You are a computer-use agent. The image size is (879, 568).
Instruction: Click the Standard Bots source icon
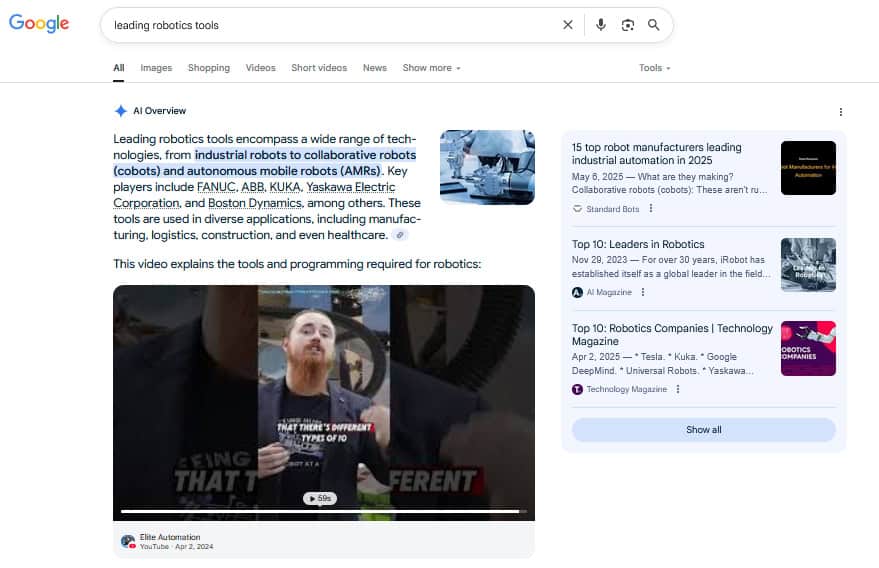pyautogui.click(x=577, y=209)
